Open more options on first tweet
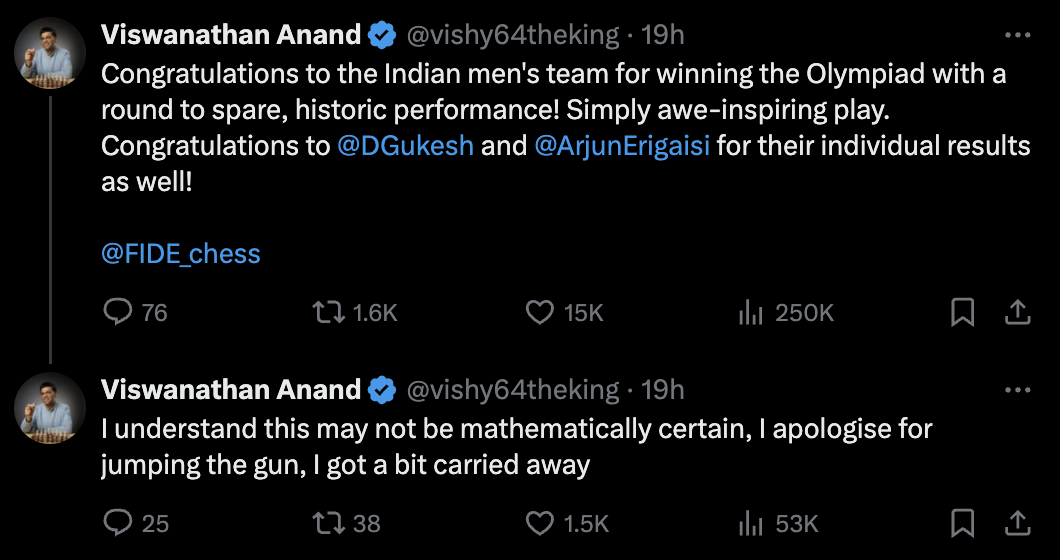This screenshot has width=1060, height=560. 1016,35
